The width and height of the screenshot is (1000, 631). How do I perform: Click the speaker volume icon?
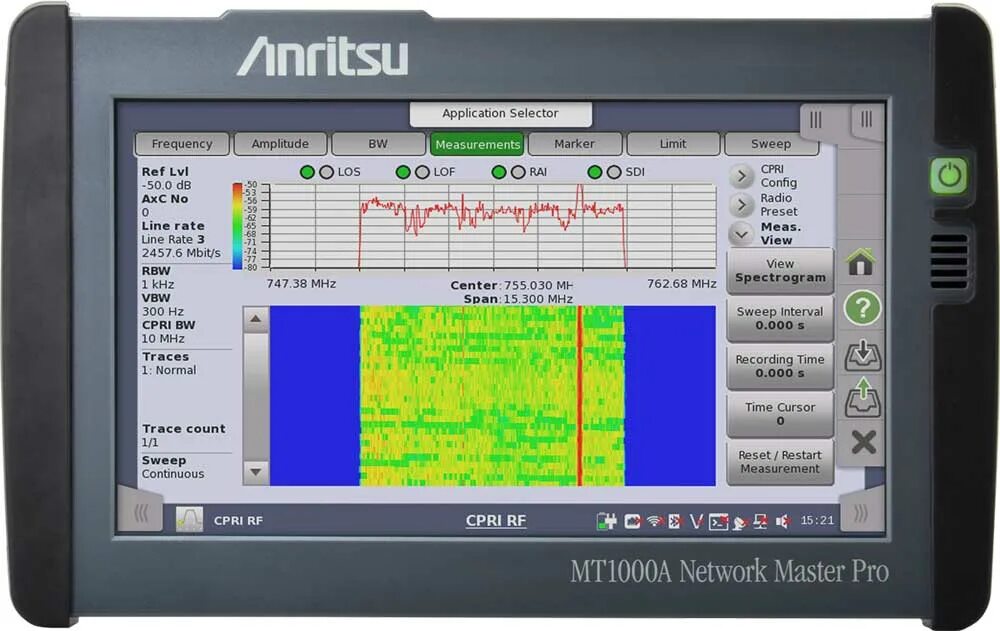click(784, 520)
